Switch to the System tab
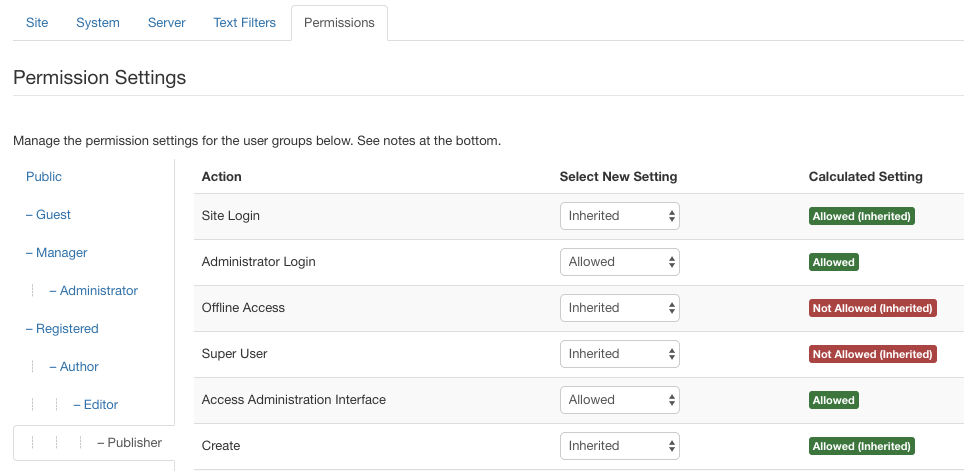The height and width of the screenshot is (471, 964). pos(98,23)
